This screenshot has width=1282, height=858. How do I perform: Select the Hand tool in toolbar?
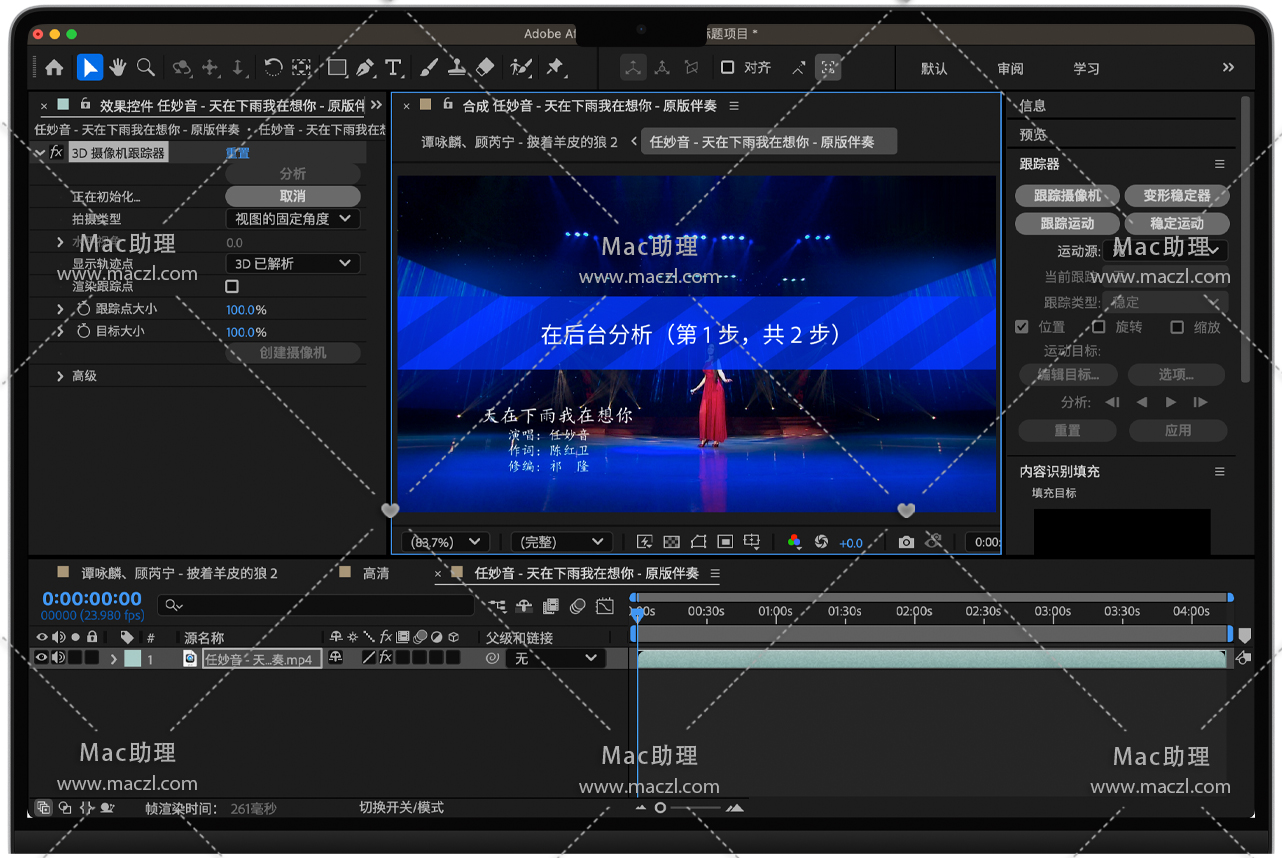tap(118, 67)
